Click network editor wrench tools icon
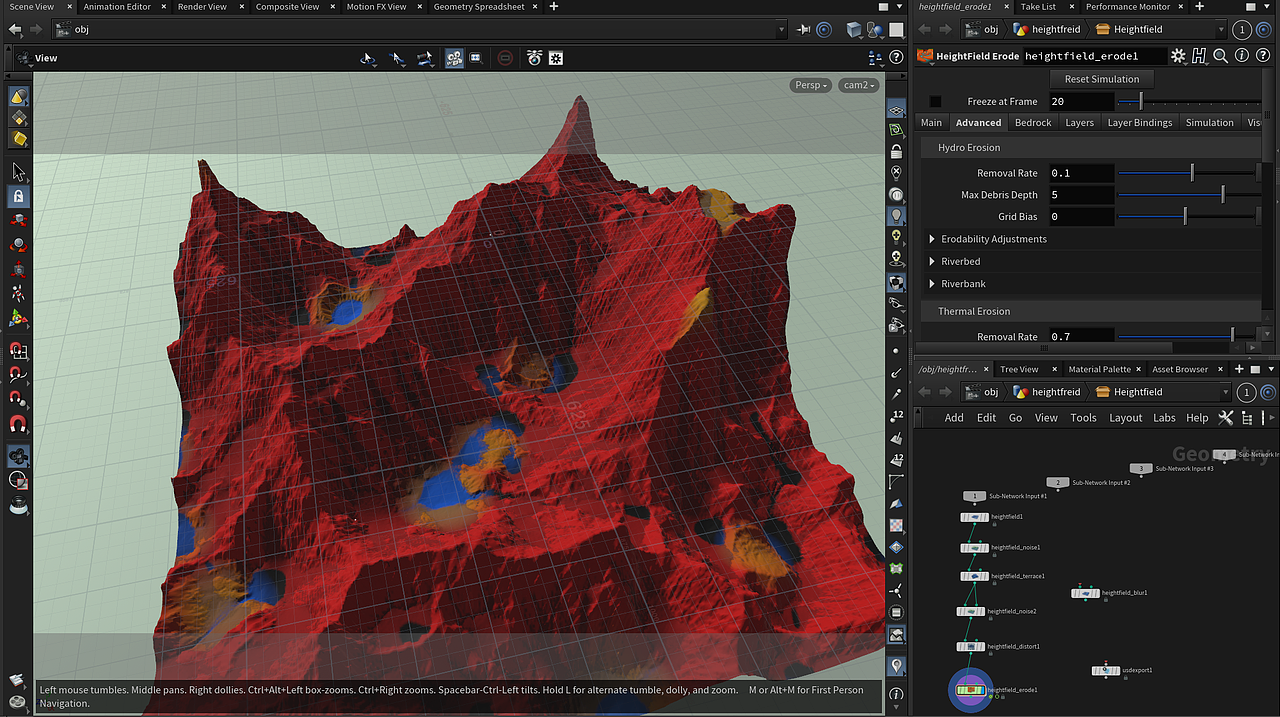 [1227, 418]
